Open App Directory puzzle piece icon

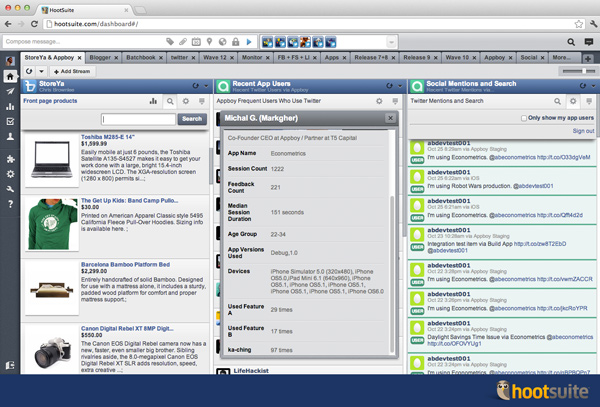click(x=10, y=159)
